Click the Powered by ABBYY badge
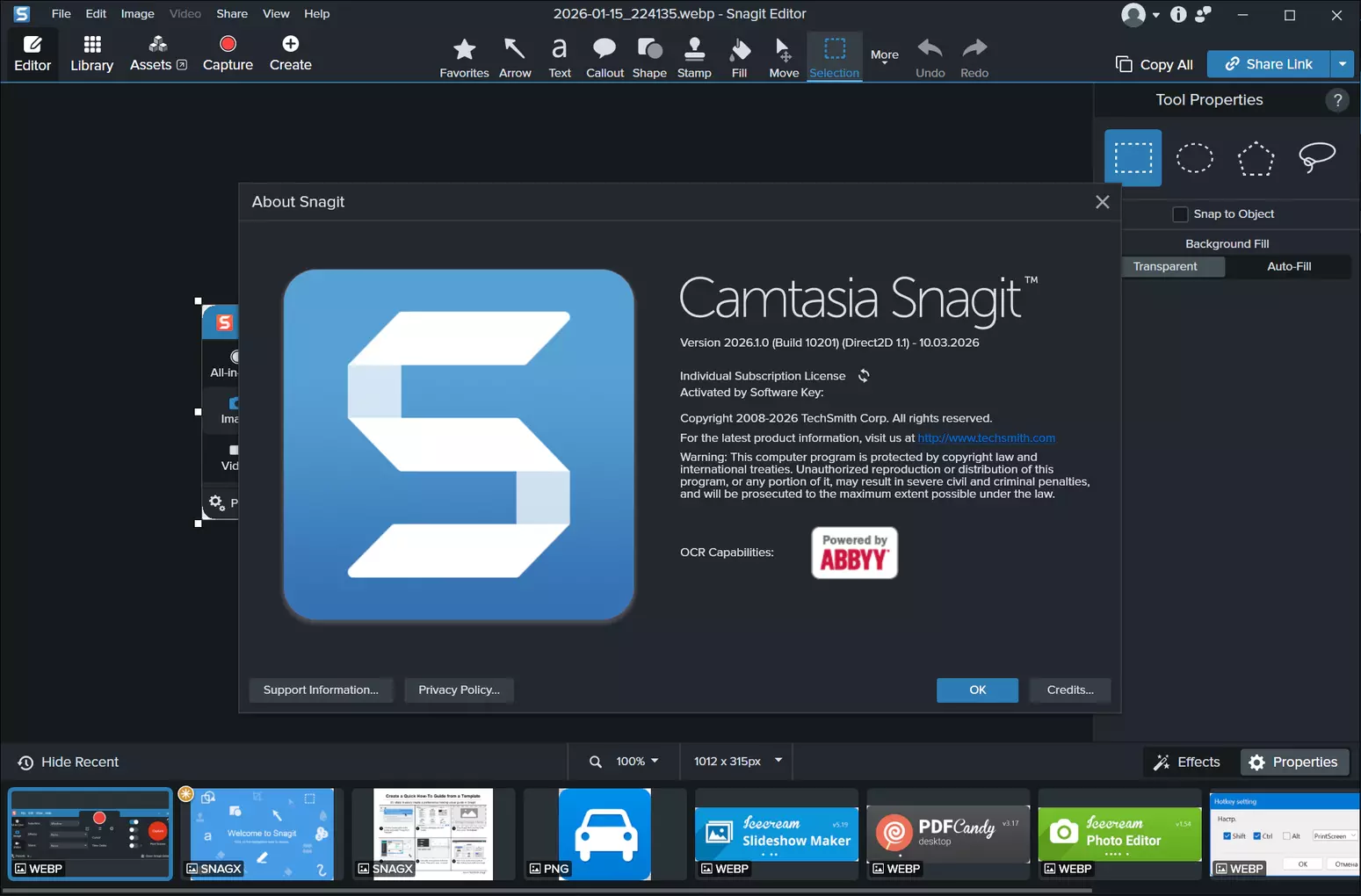Screen dimensions: 1361x896 pyautogui.click(x=854, y=553)
